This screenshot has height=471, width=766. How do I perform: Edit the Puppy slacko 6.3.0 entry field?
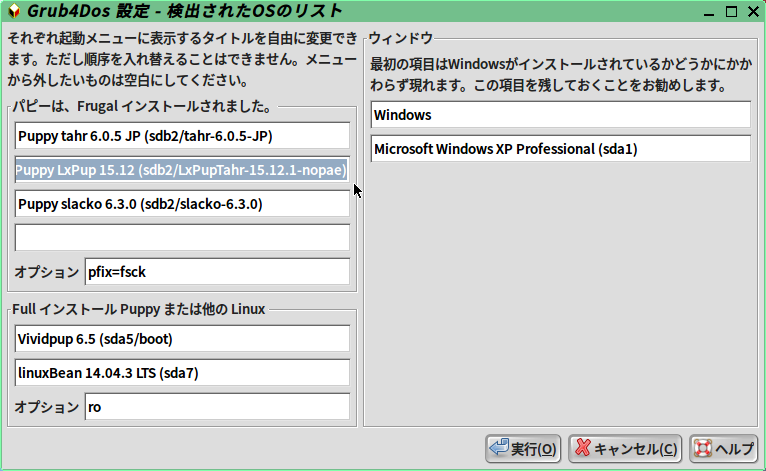pyautogui.click(x=182, y=204)
